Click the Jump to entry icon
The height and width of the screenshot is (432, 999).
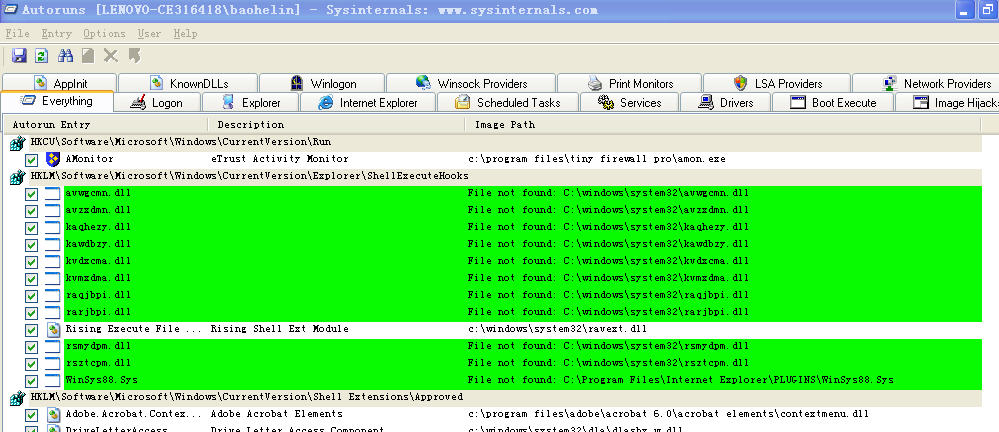point(134,56)
